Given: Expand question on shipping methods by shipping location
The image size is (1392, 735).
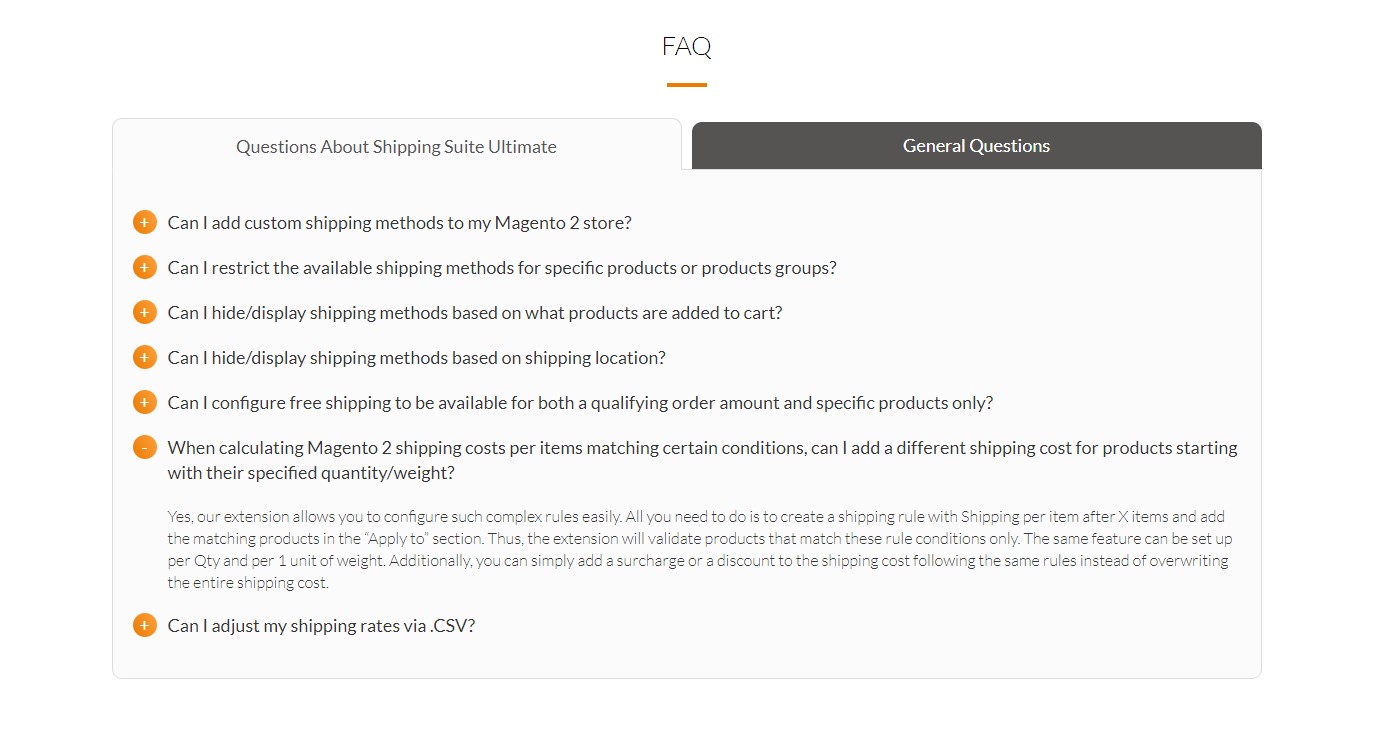Looking at the screenshot, I should click(416, 358).
